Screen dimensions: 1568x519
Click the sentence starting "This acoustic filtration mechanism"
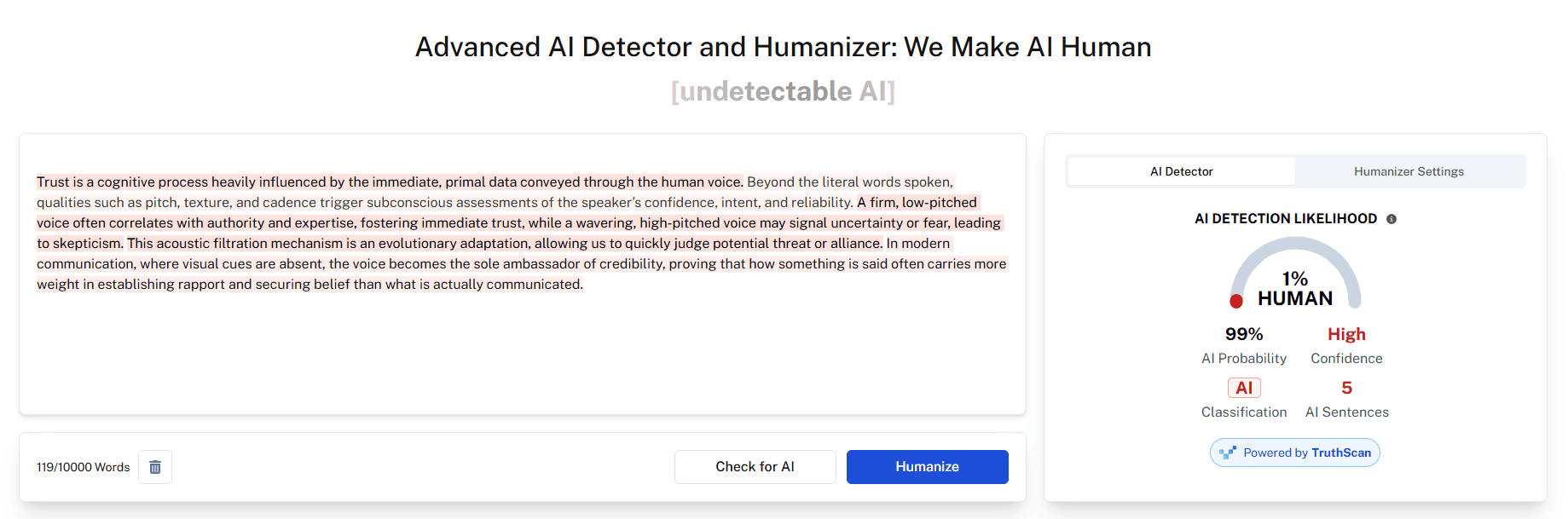pyautogui.click(x=503, y=244)
